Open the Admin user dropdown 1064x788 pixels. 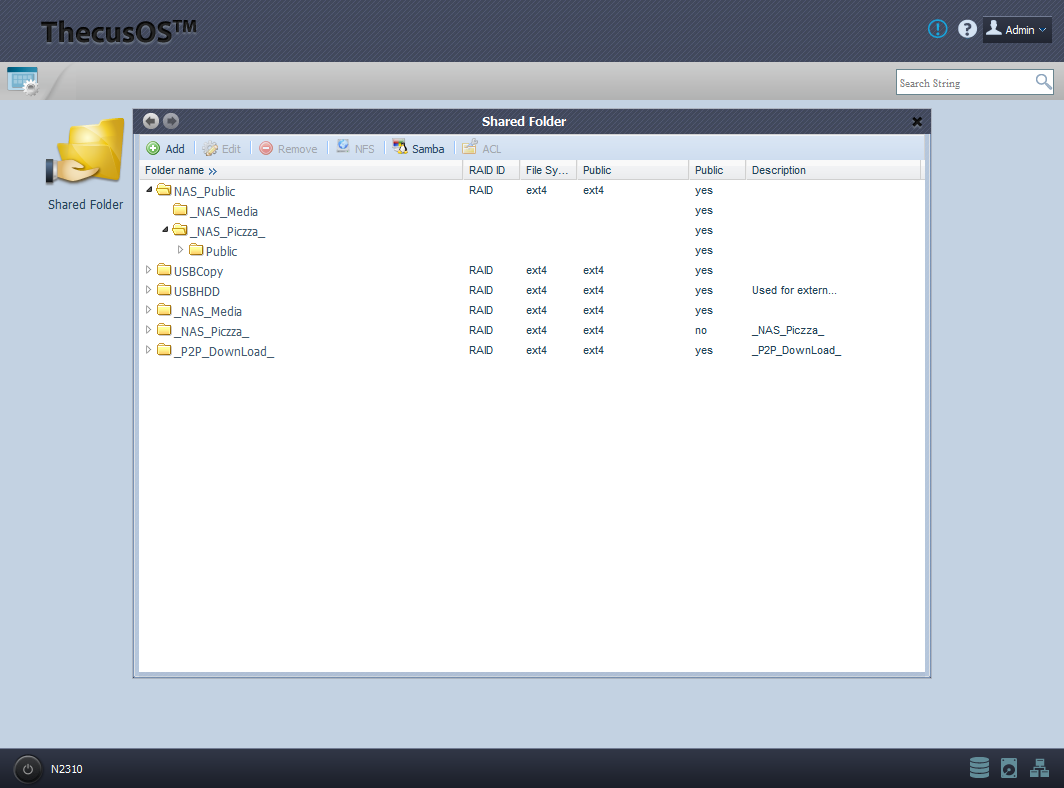[1017, 29]
